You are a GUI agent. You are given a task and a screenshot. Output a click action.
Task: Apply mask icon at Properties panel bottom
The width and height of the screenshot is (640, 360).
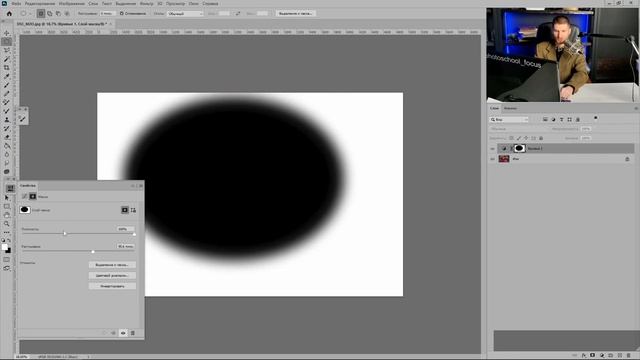click(113, 333)
